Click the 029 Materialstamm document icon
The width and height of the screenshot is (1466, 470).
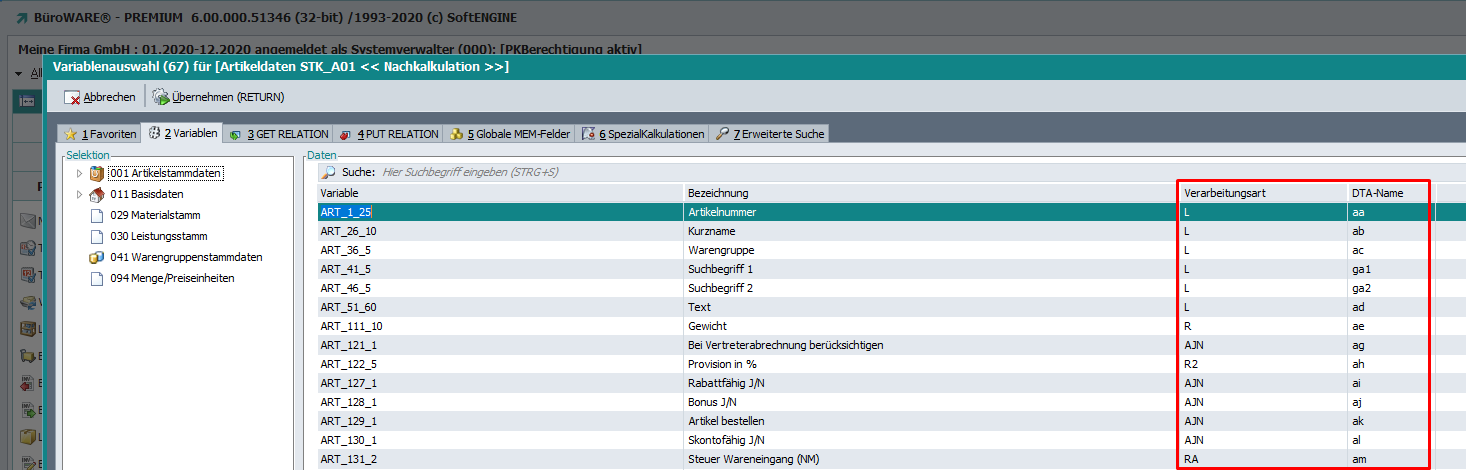pos(97,215)
